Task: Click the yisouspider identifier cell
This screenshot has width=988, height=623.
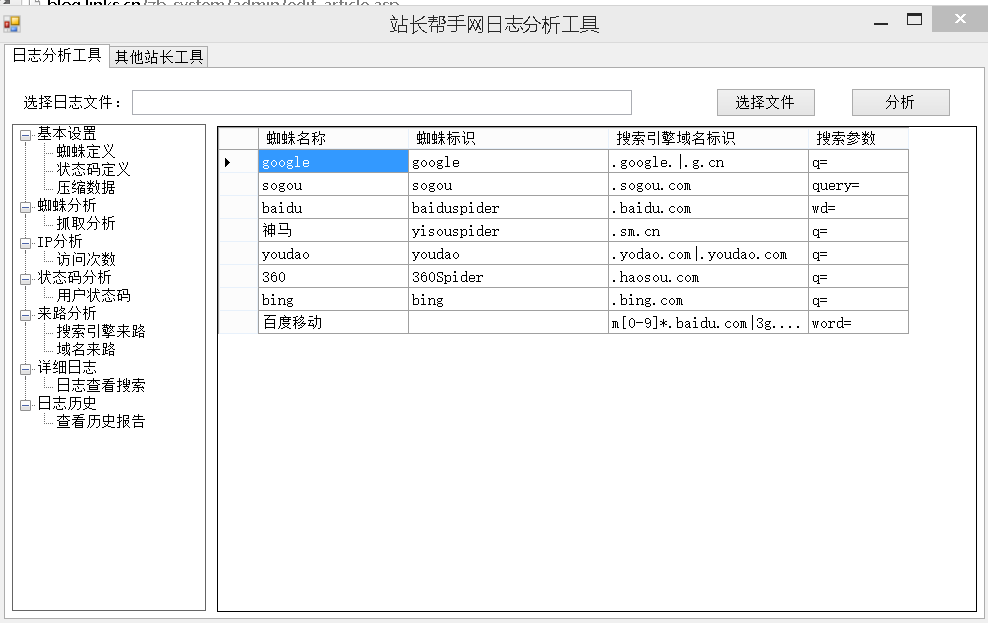Action: click(x=508, y=231)
